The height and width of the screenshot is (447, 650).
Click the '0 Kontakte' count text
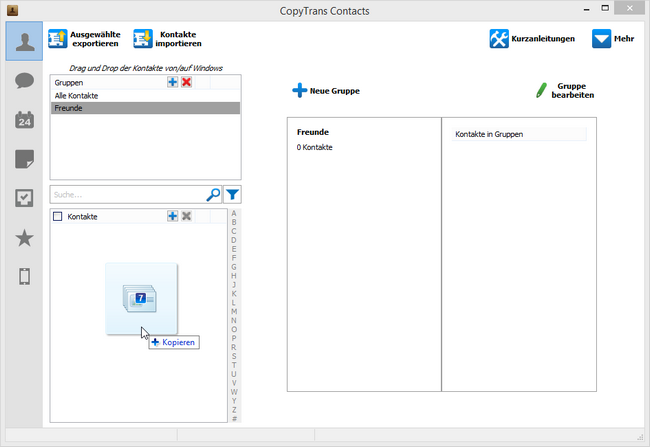click(x=314, y=147)
